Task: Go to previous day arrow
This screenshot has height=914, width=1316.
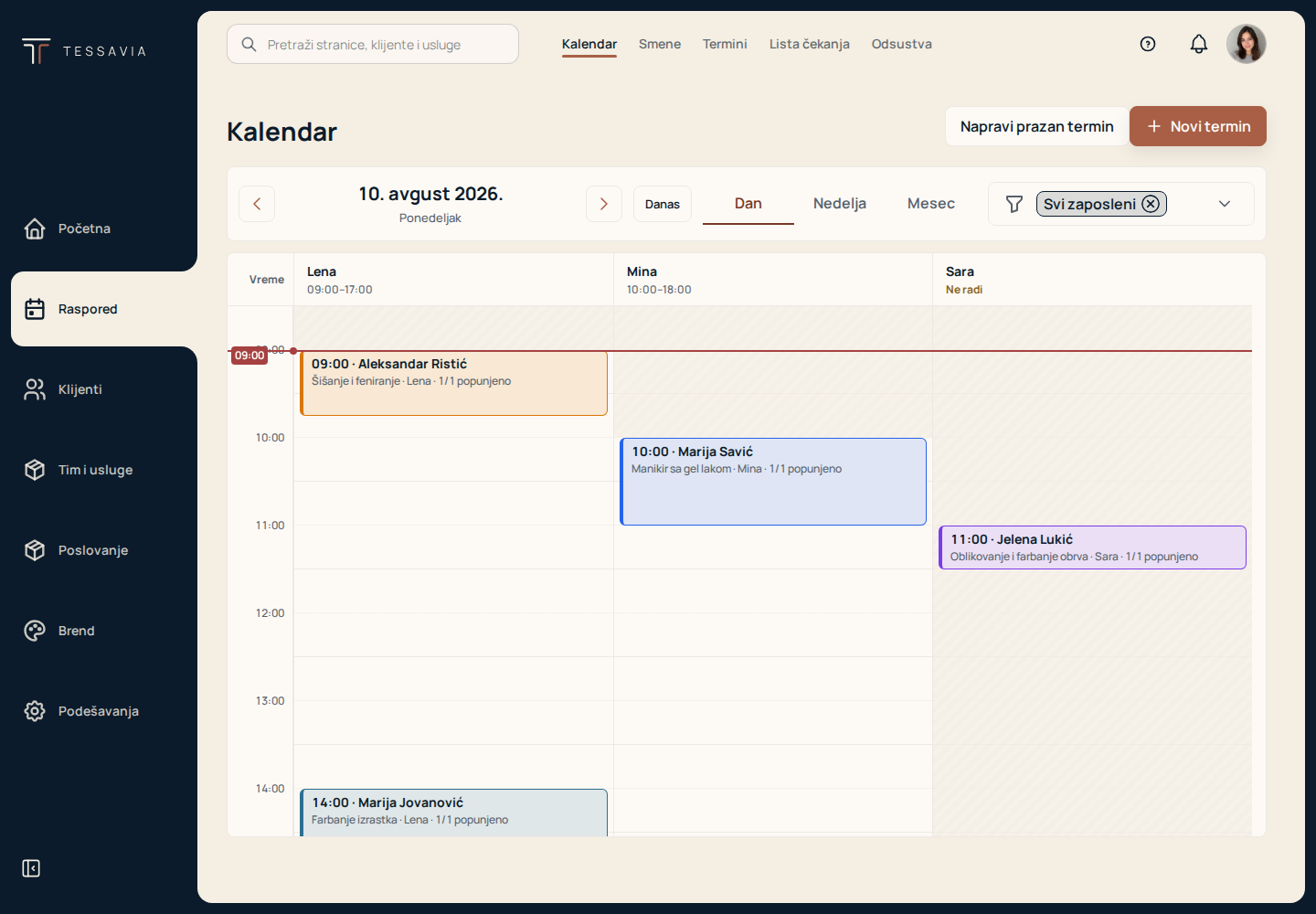Action: (257, 204)
